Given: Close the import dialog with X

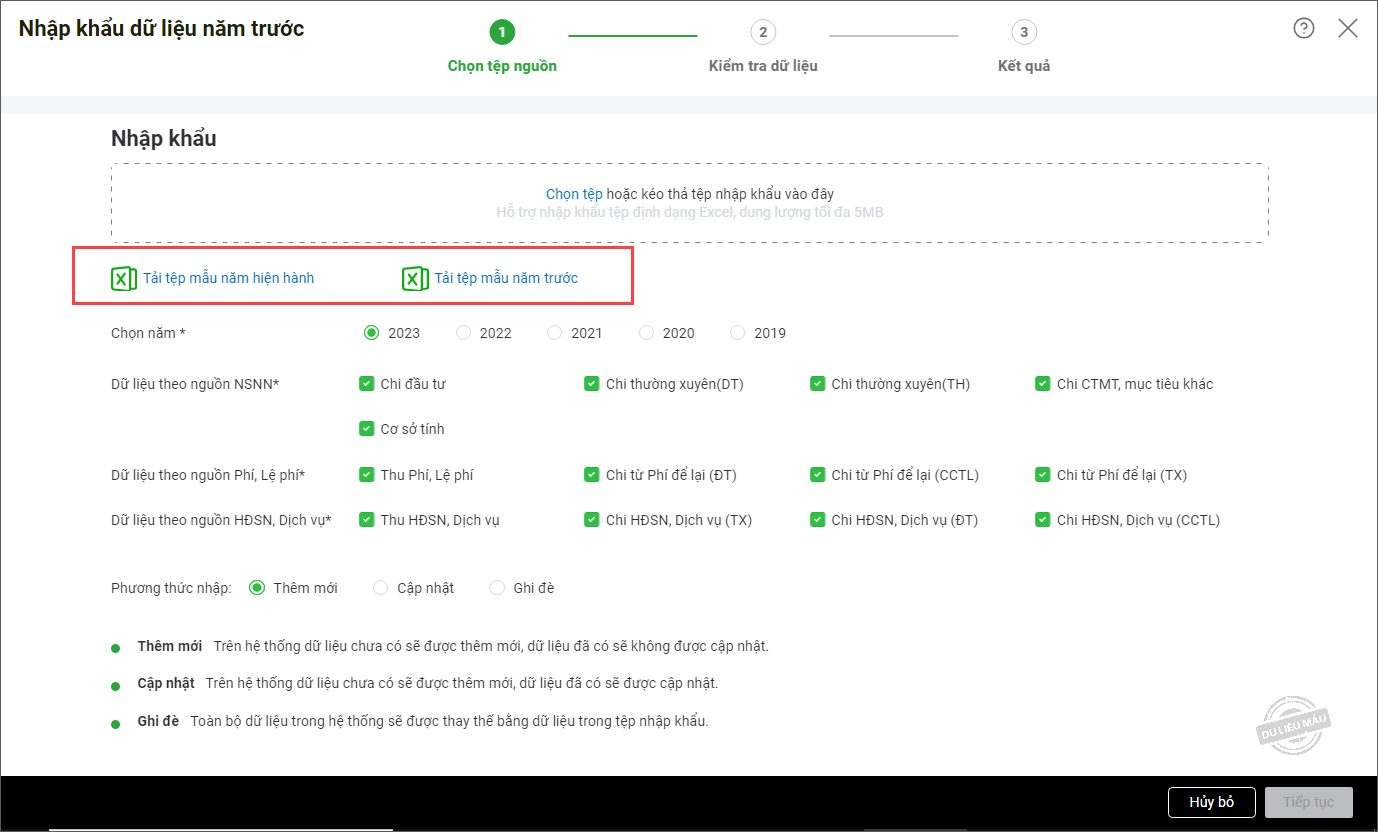Looking at the screenshot, I should tap(1347, 28).
